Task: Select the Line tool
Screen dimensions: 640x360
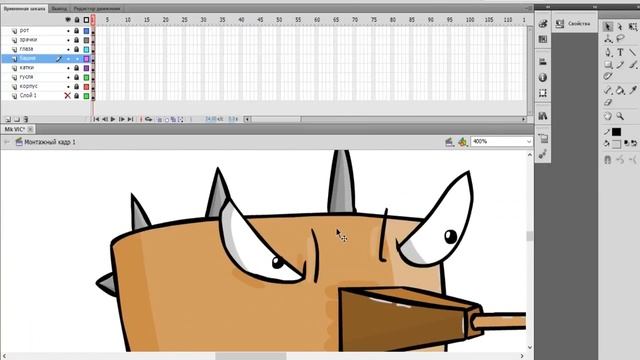Action: click(633, 52)
